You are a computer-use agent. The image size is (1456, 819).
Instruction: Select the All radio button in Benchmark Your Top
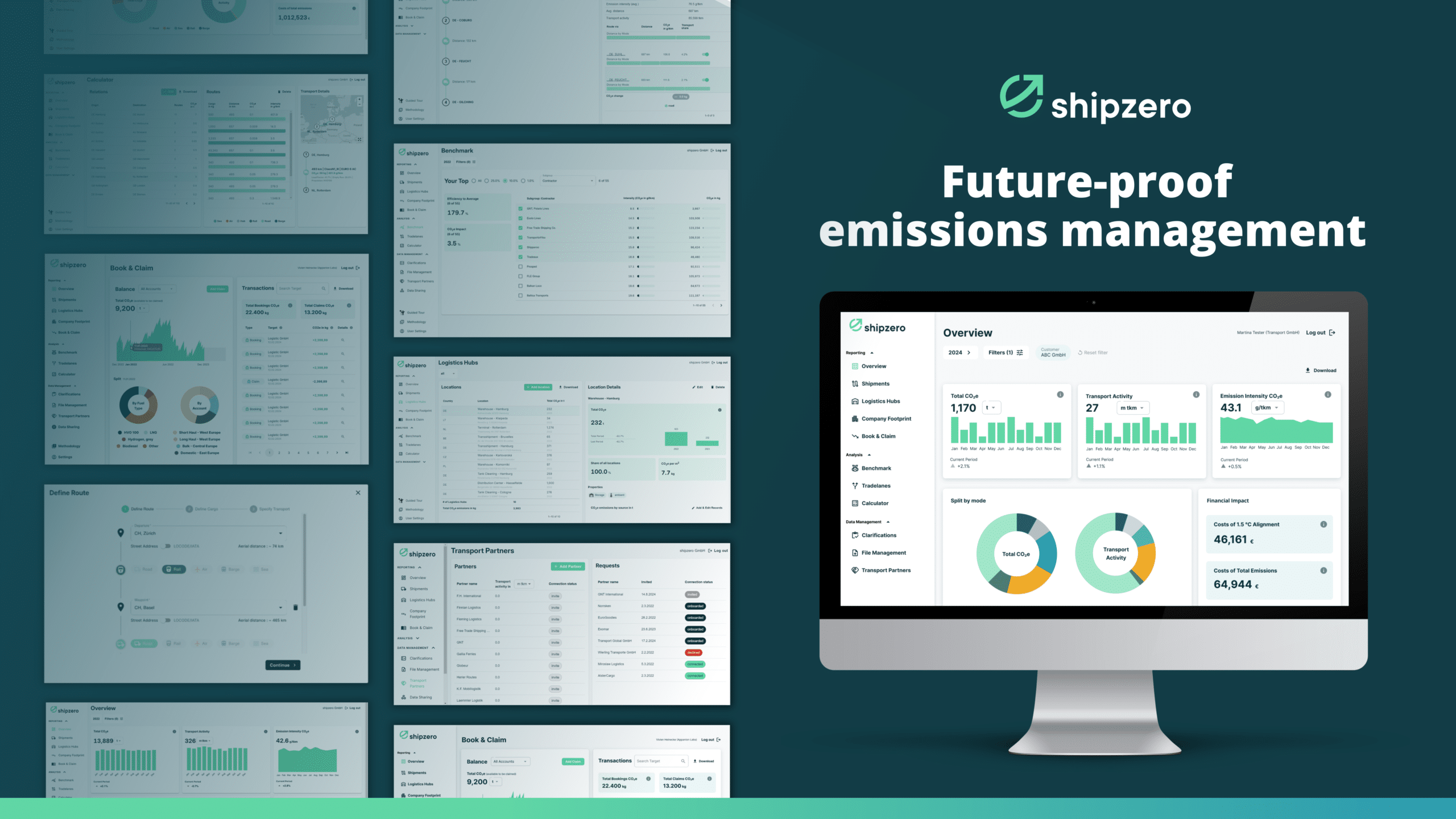pyautogui.click(x=473, y=181)
